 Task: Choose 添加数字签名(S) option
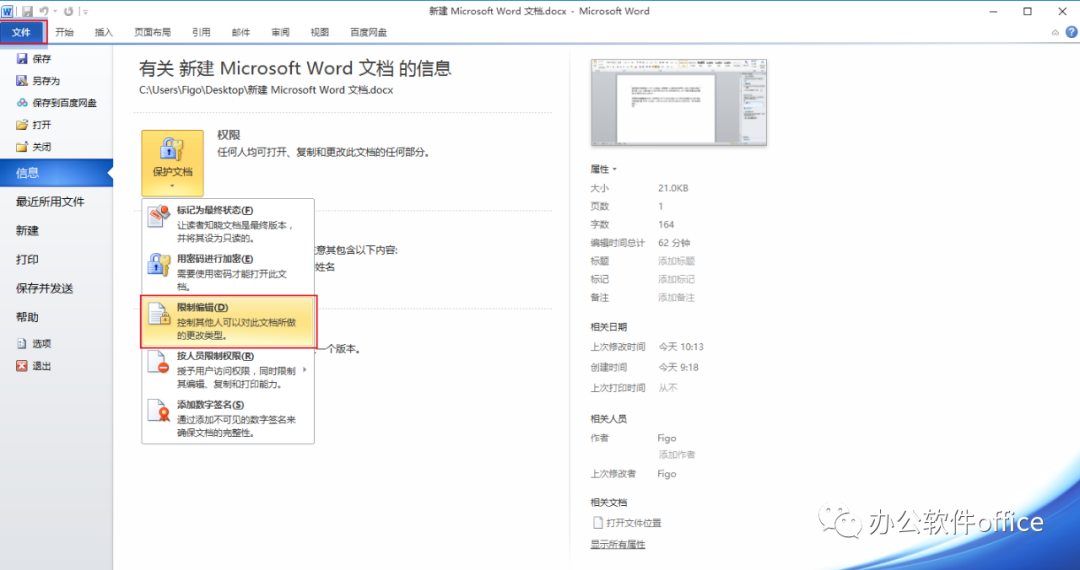pyautogui.click(x=228, y=419)
